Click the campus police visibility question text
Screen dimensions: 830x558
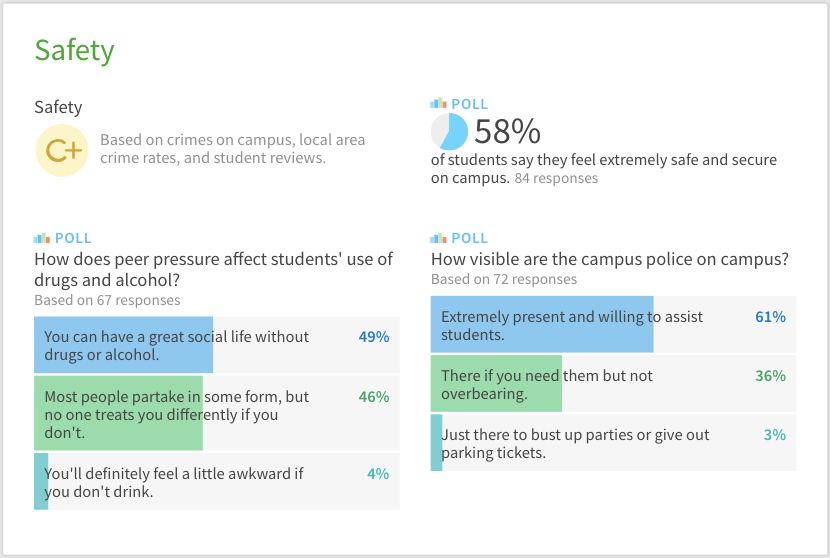coord(609,260)
